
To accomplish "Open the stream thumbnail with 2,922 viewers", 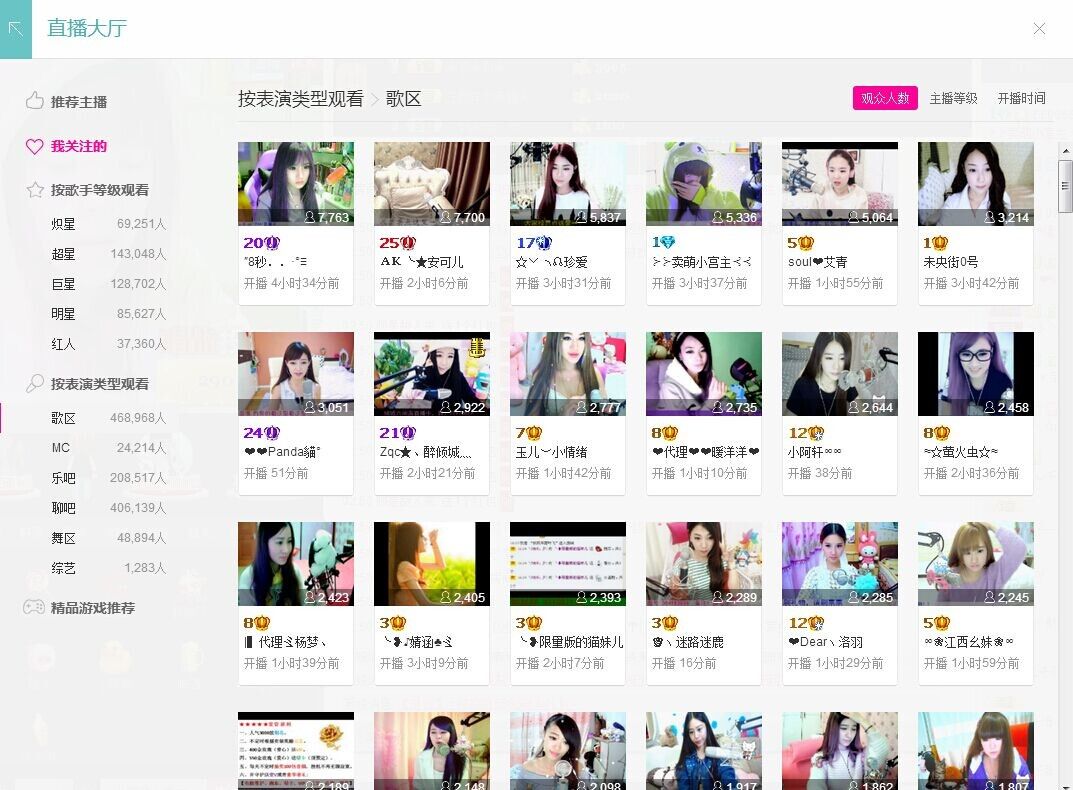I will (x=432, y=374).
